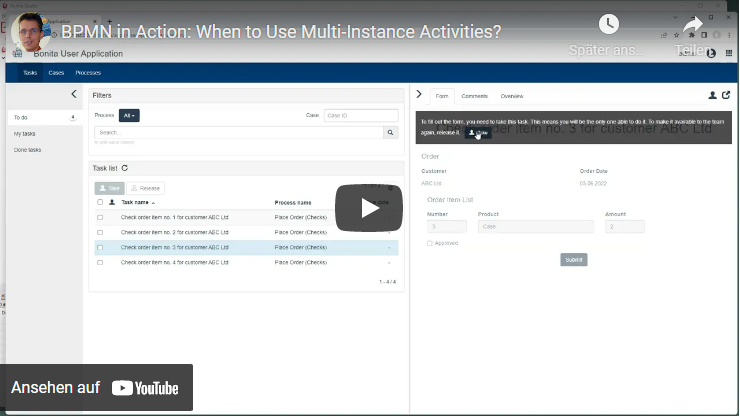Click the search magnifier button
The height and width of the screenshot is (416, 740).
[x=390, y=132]
